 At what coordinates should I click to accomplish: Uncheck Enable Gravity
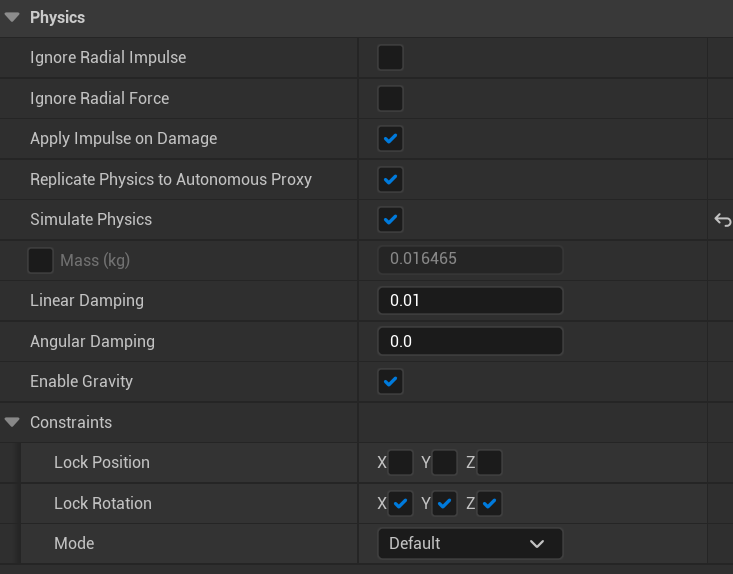(x=390, y=382)
